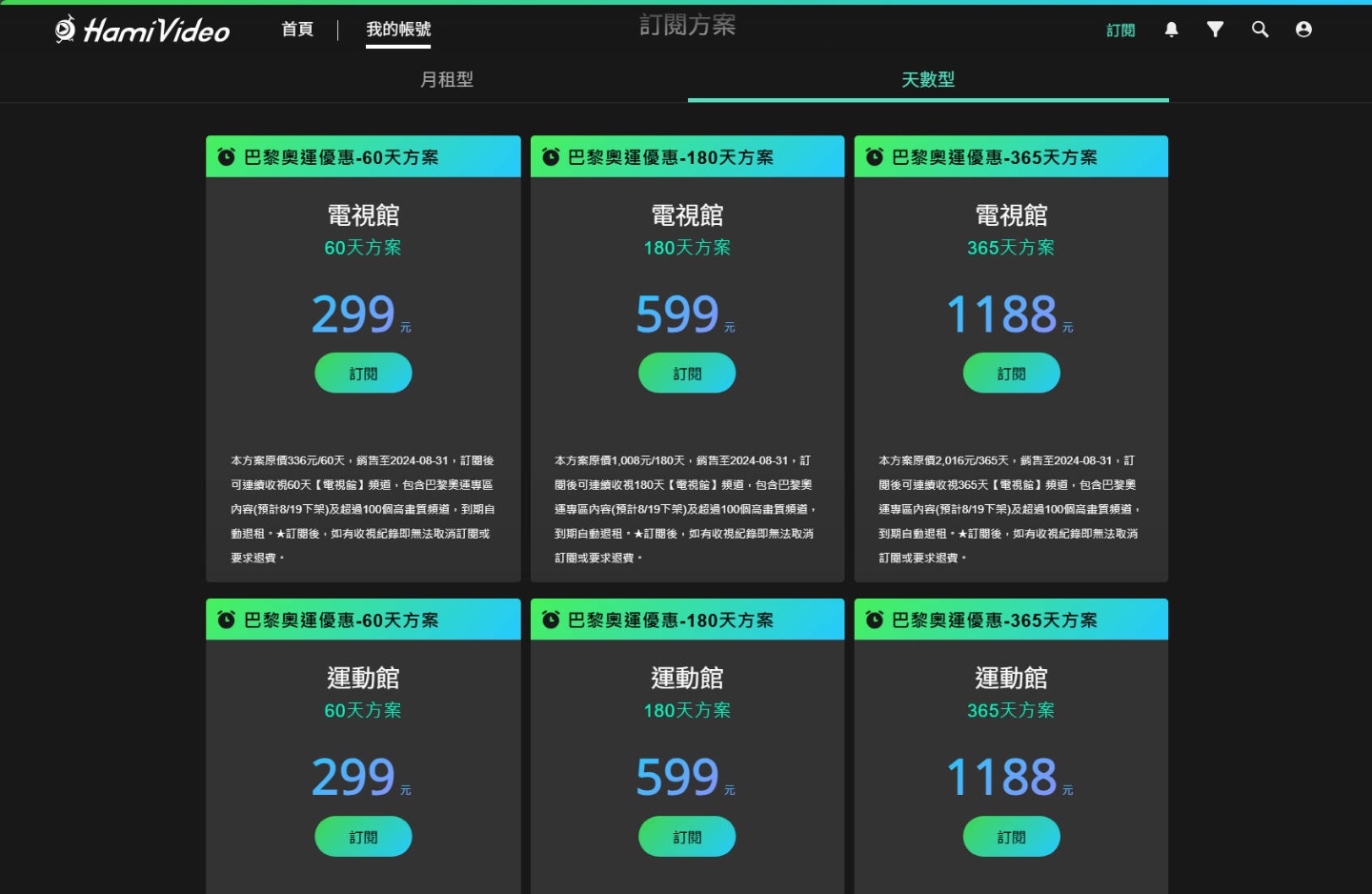Switch to the 月租型 tab
The width and height of the screenshot is (1372, 894).
pyautogui.click(x=447, y=79)
